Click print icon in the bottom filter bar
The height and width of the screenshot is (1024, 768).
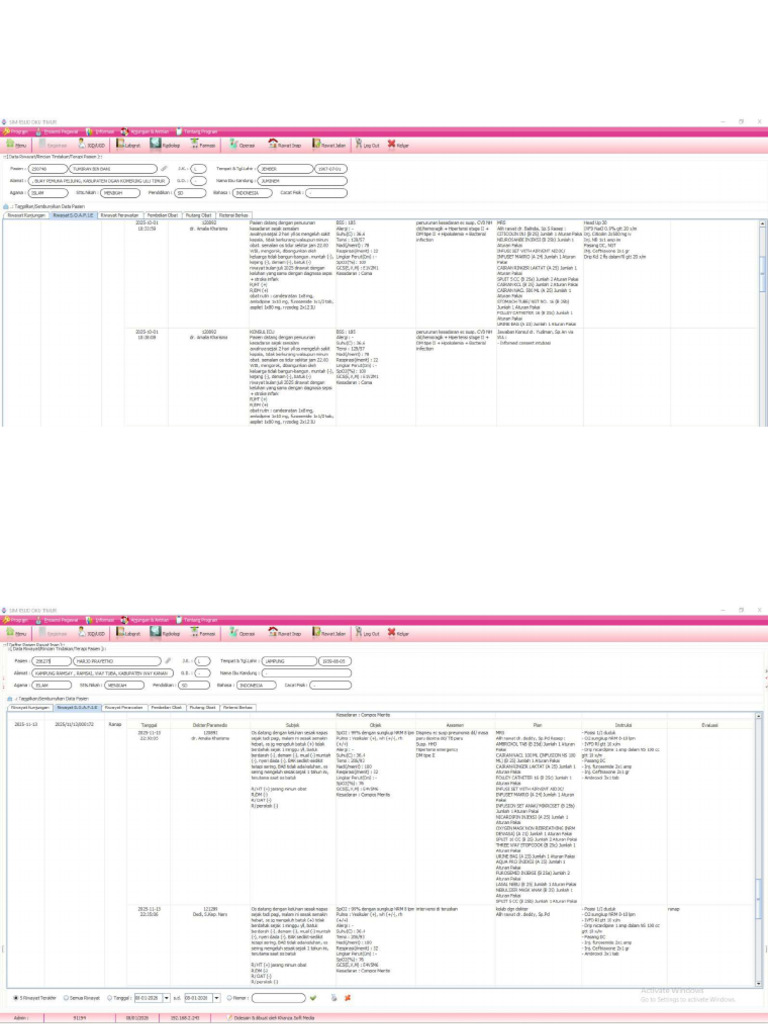[x=334, y=998]
